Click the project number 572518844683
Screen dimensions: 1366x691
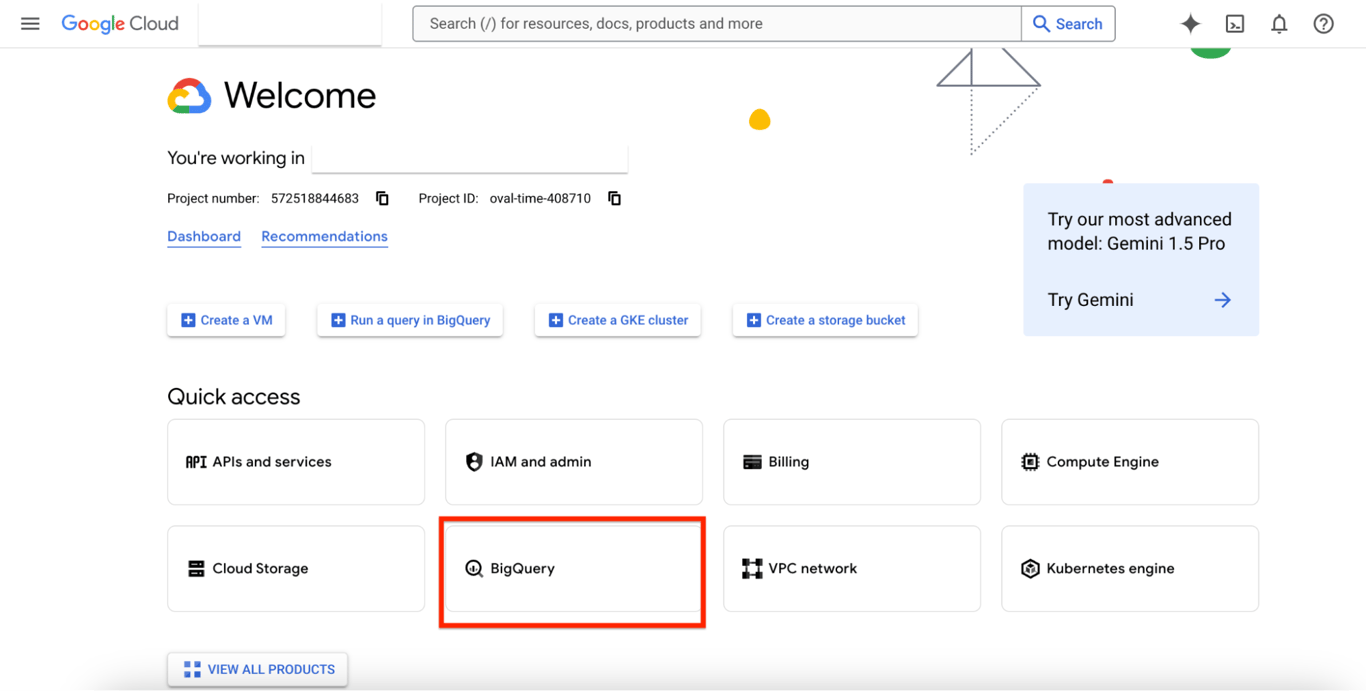pos(315,198)
